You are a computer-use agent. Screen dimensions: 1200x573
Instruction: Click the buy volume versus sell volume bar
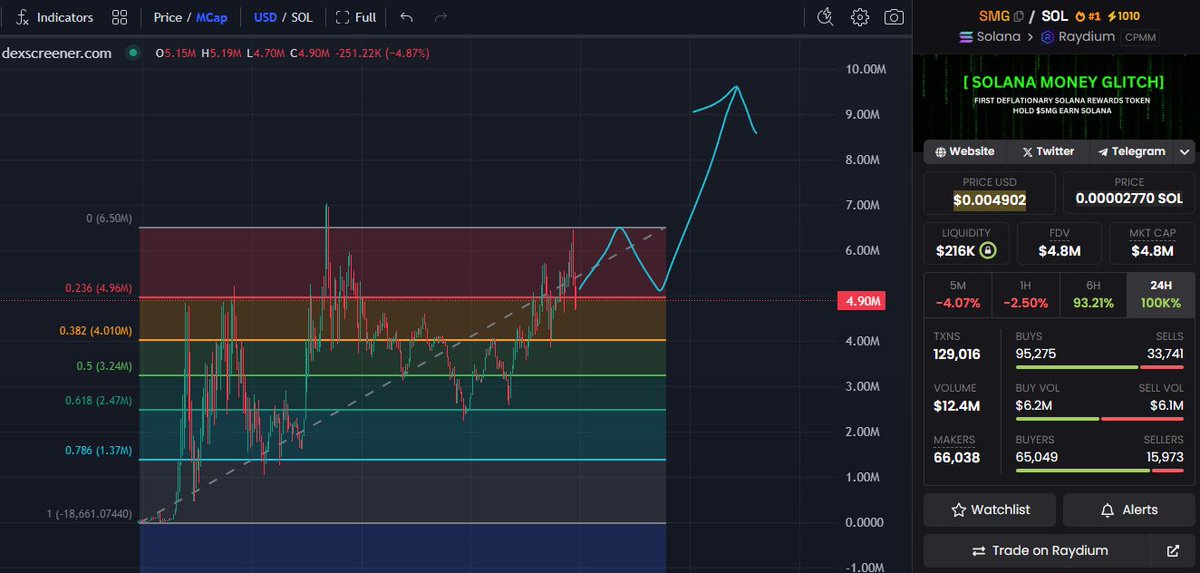coord(1099,419)
